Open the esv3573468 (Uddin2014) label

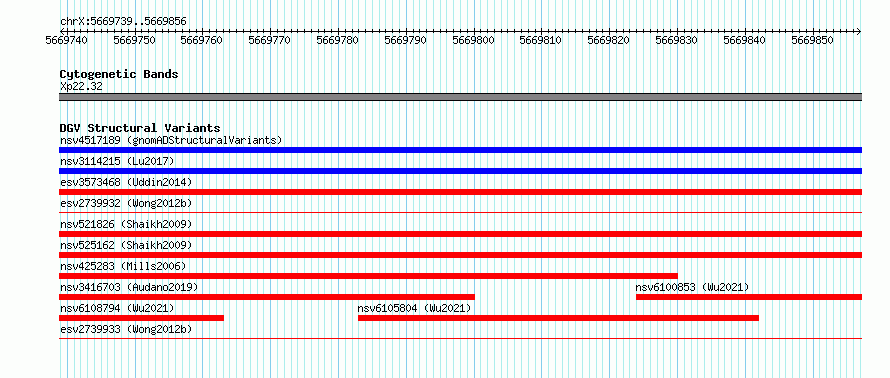pos(126,182)
